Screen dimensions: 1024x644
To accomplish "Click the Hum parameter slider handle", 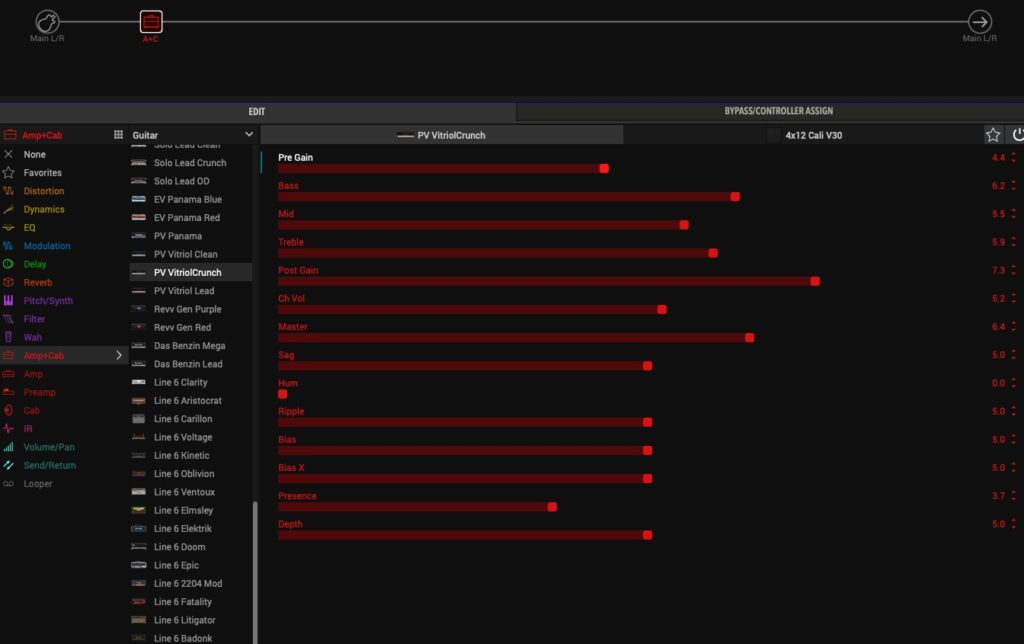I will tap(283, 394).
